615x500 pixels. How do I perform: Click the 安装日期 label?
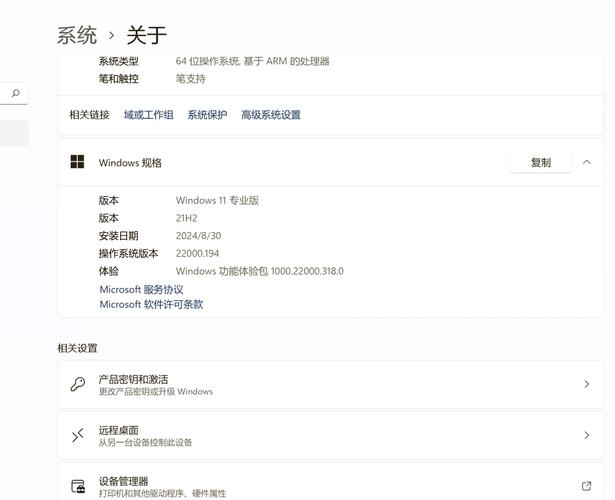click(118, 236)
